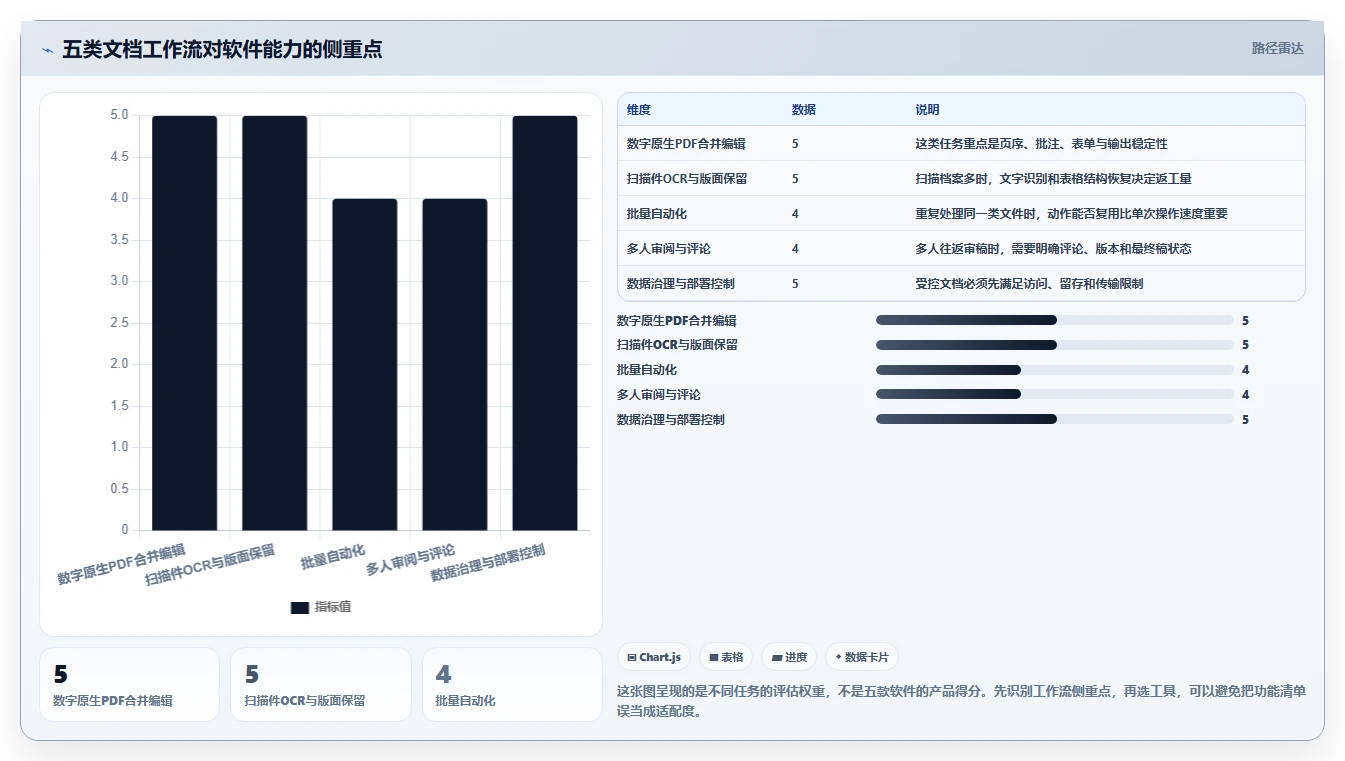1345x761 pixels.
Task: Click the value 5 in the 数据治理与部署控制 table row
Action: pyautogui.click(x=795, y=284)
